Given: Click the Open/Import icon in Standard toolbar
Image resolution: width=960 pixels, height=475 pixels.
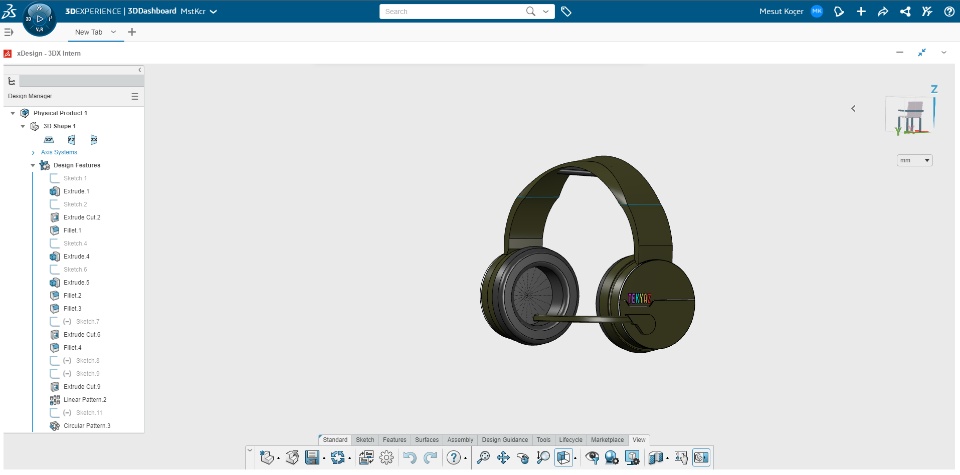Looking at the screenshot, I should click(x=293, y=457).
